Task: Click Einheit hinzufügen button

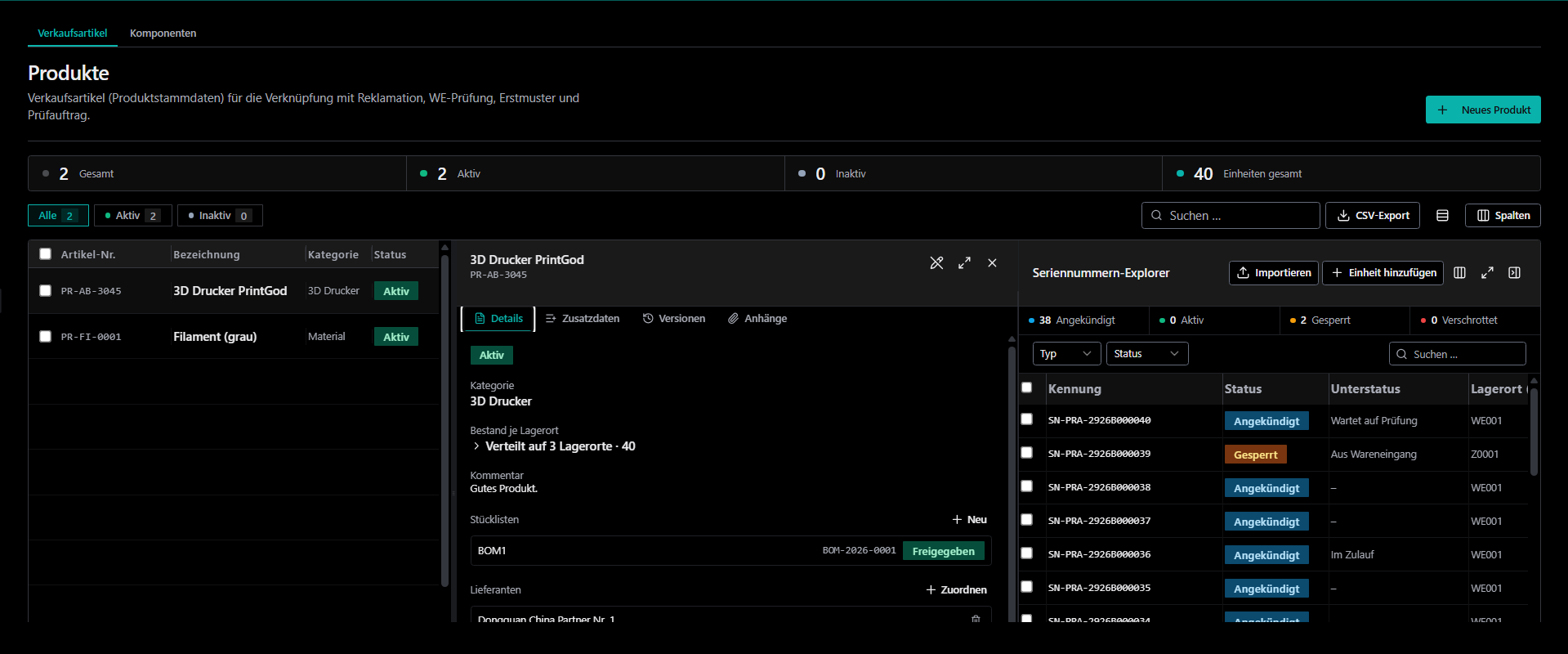Action: (x=1383, y=273)
